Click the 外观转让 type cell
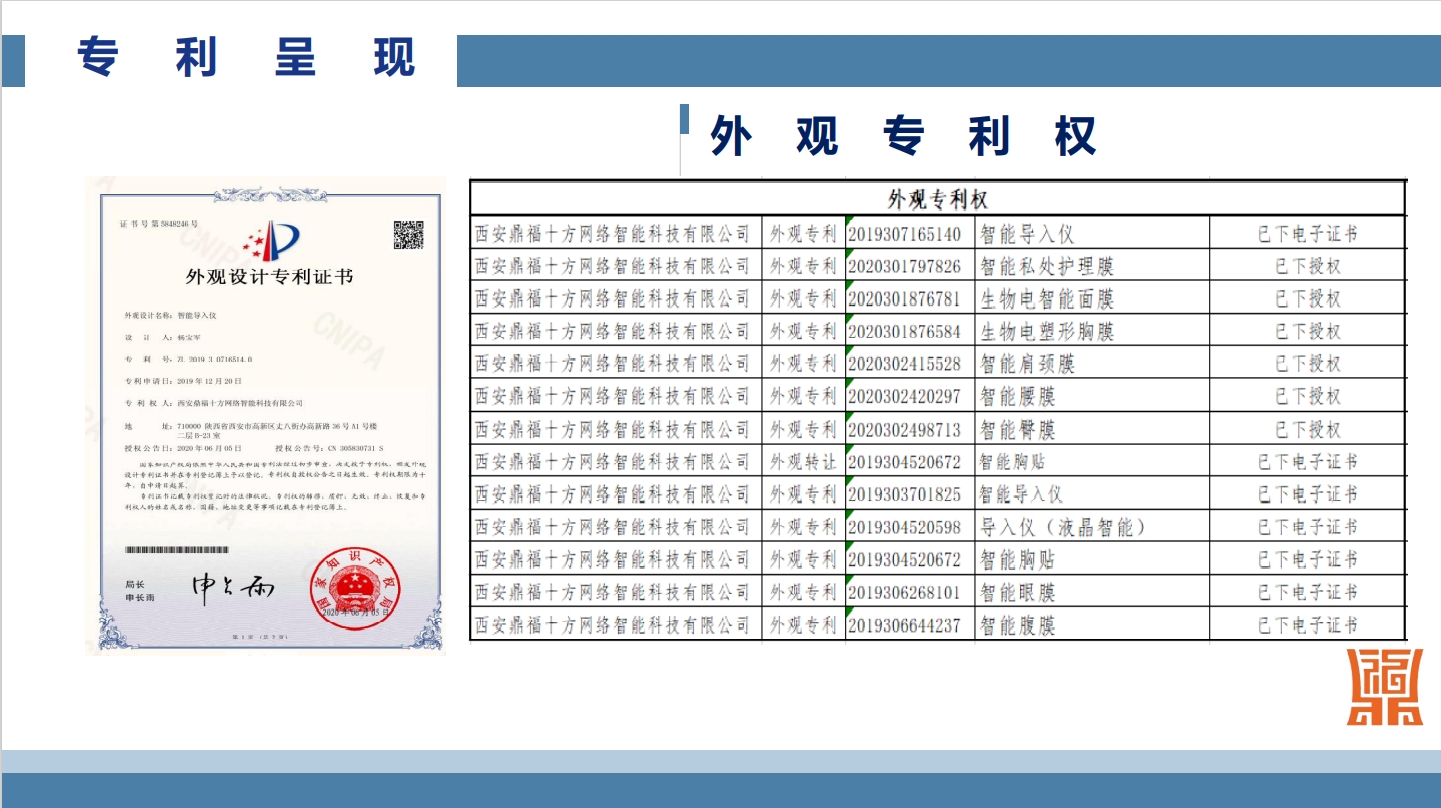 pyautogui.click(x=802, y=462)
